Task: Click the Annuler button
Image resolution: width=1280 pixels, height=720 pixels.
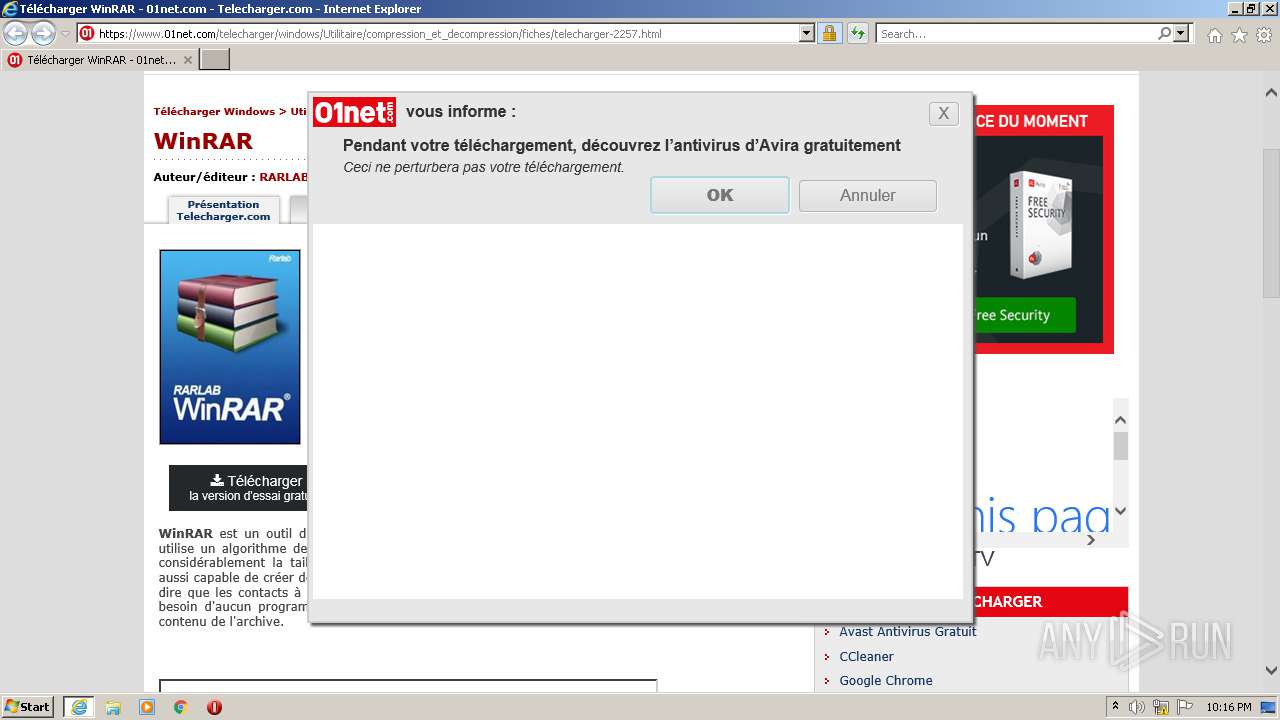Action: pyautogui.click(x=868, y=195)
